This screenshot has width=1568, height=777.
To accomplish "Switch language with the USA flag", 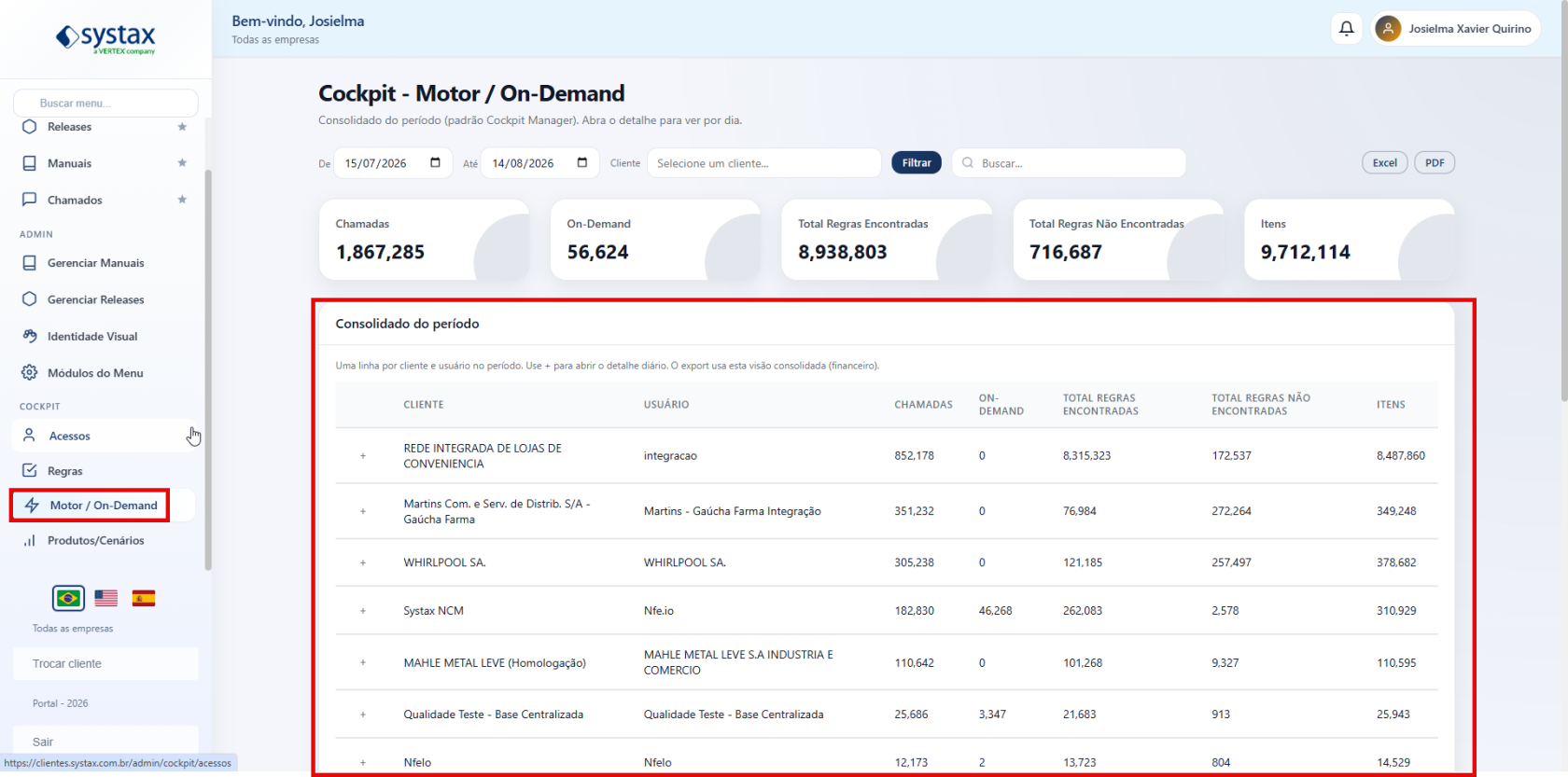I will (x=106, y=598).
